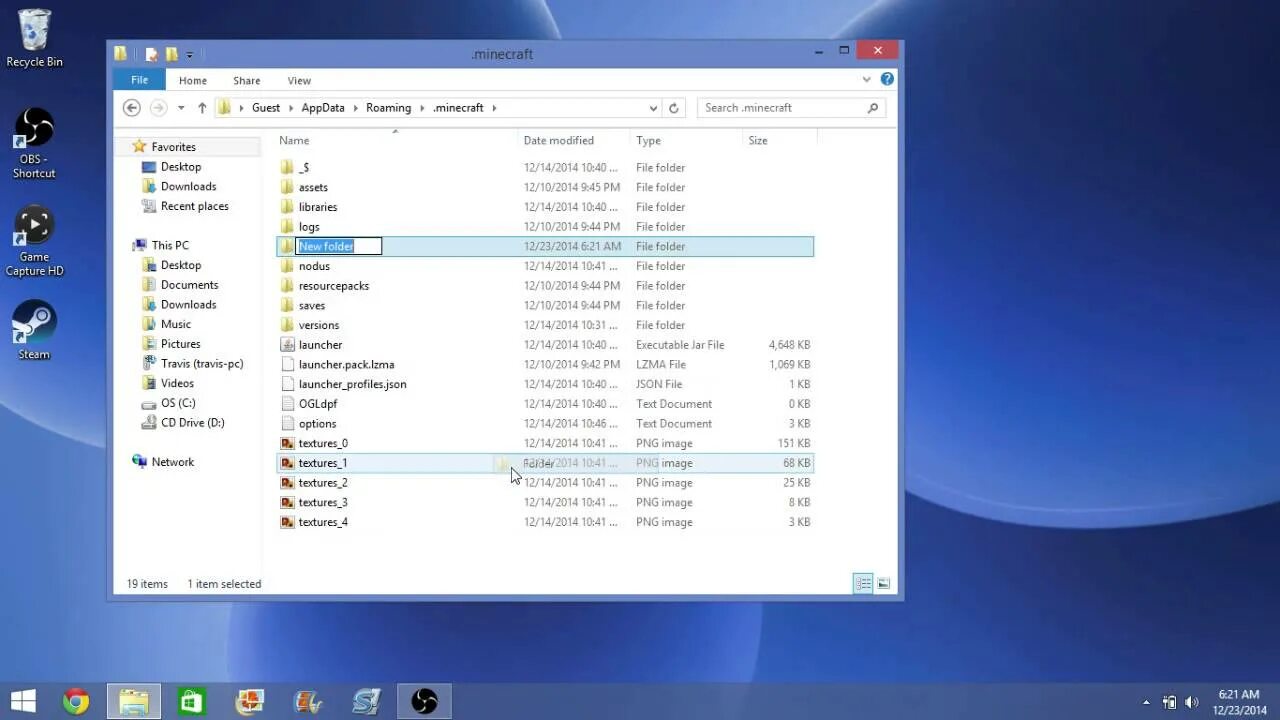Open the File ribbon tab
The width and height of the screenshot is (1280, 720).
point(139,80)
